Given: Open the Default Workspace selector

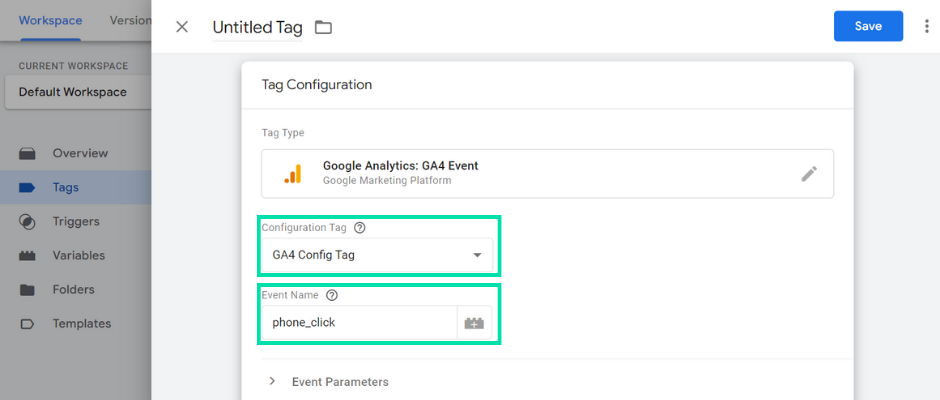Looking at the screenshot, I should click(x=77, y=92).
